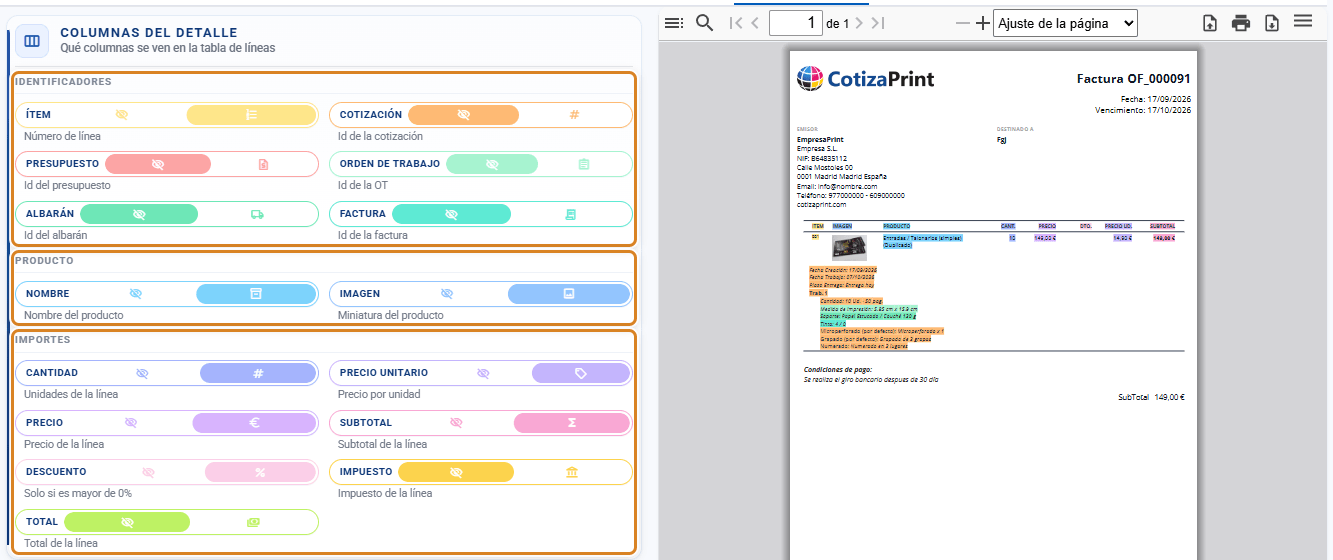
Task: Hide the ÍTEM column via its eye-slash
Action: pyautogui.click(x=122, y=115)
